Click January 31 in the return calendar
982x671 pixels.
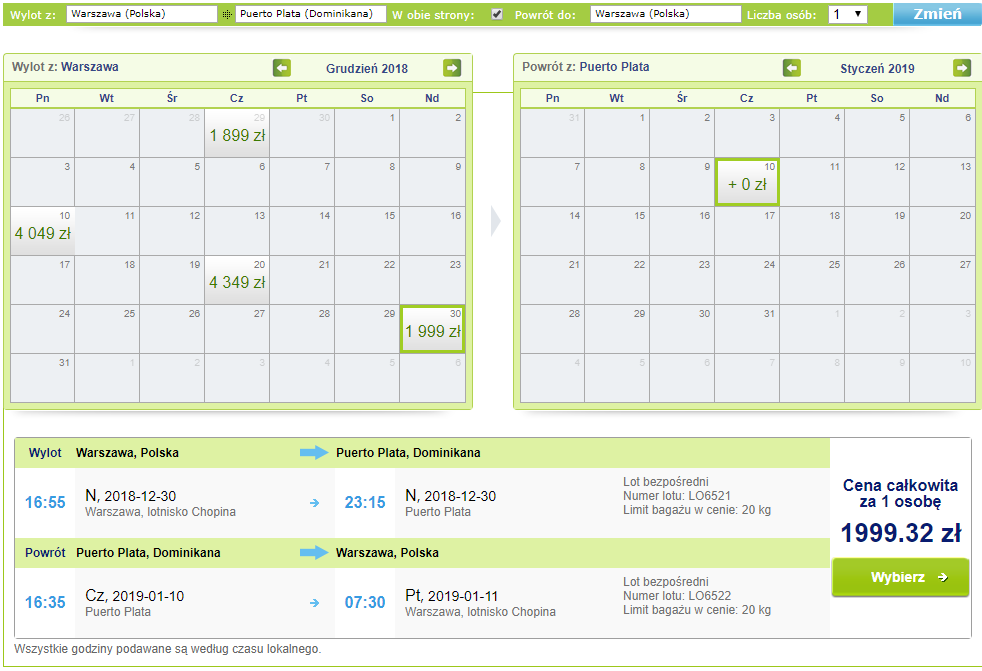tap(747, 329)
